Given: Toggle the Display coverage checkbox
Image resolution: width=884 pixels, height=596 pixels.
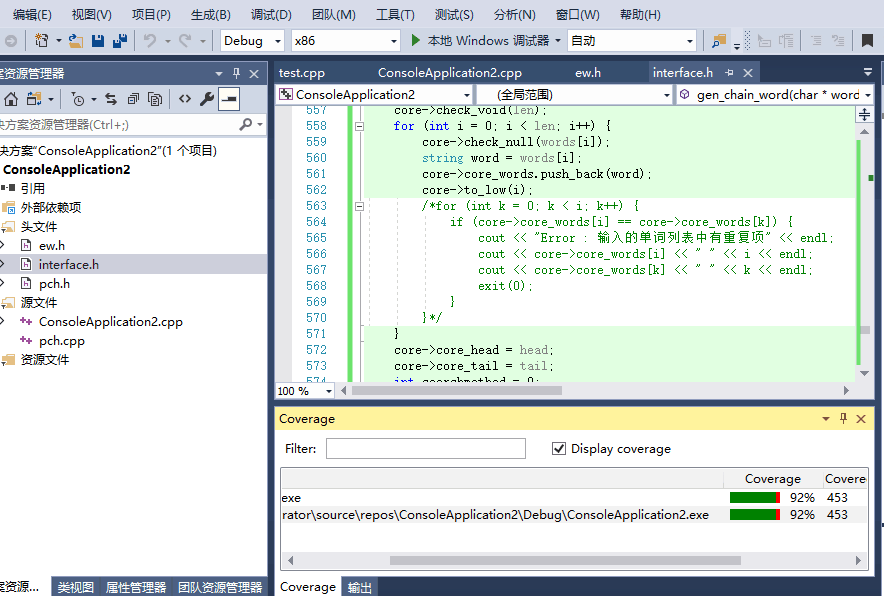Looking at the screenshot, I should click(559, 449).
